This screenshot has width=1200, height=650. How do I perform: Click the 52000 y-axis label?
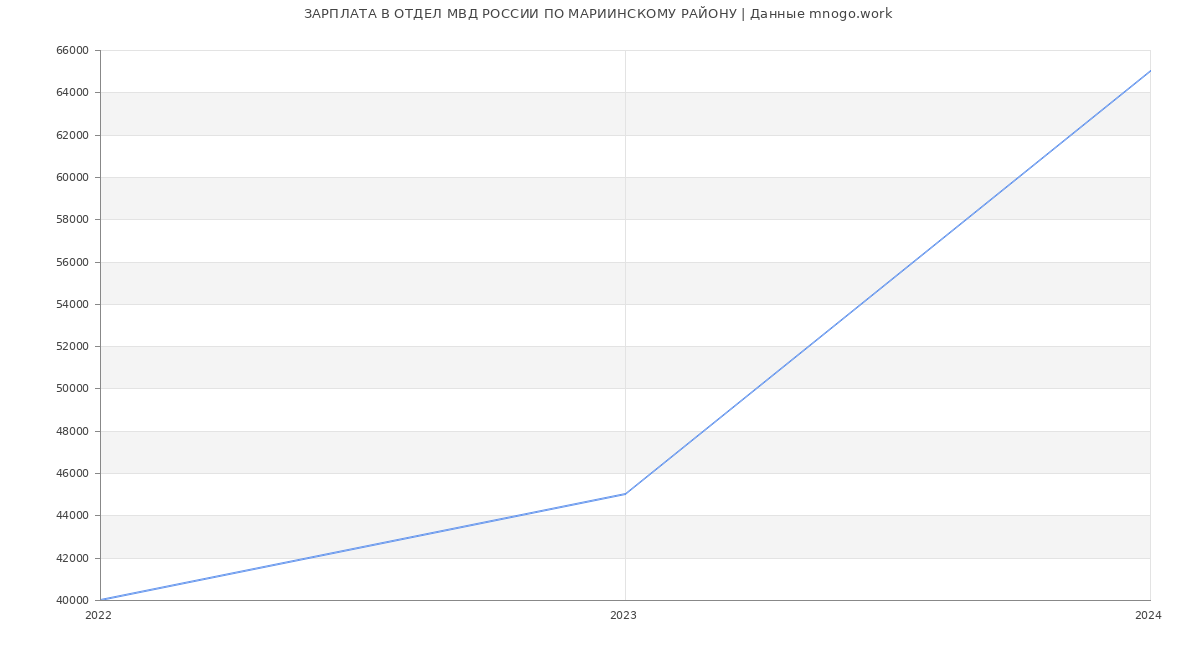coord(72,347)
